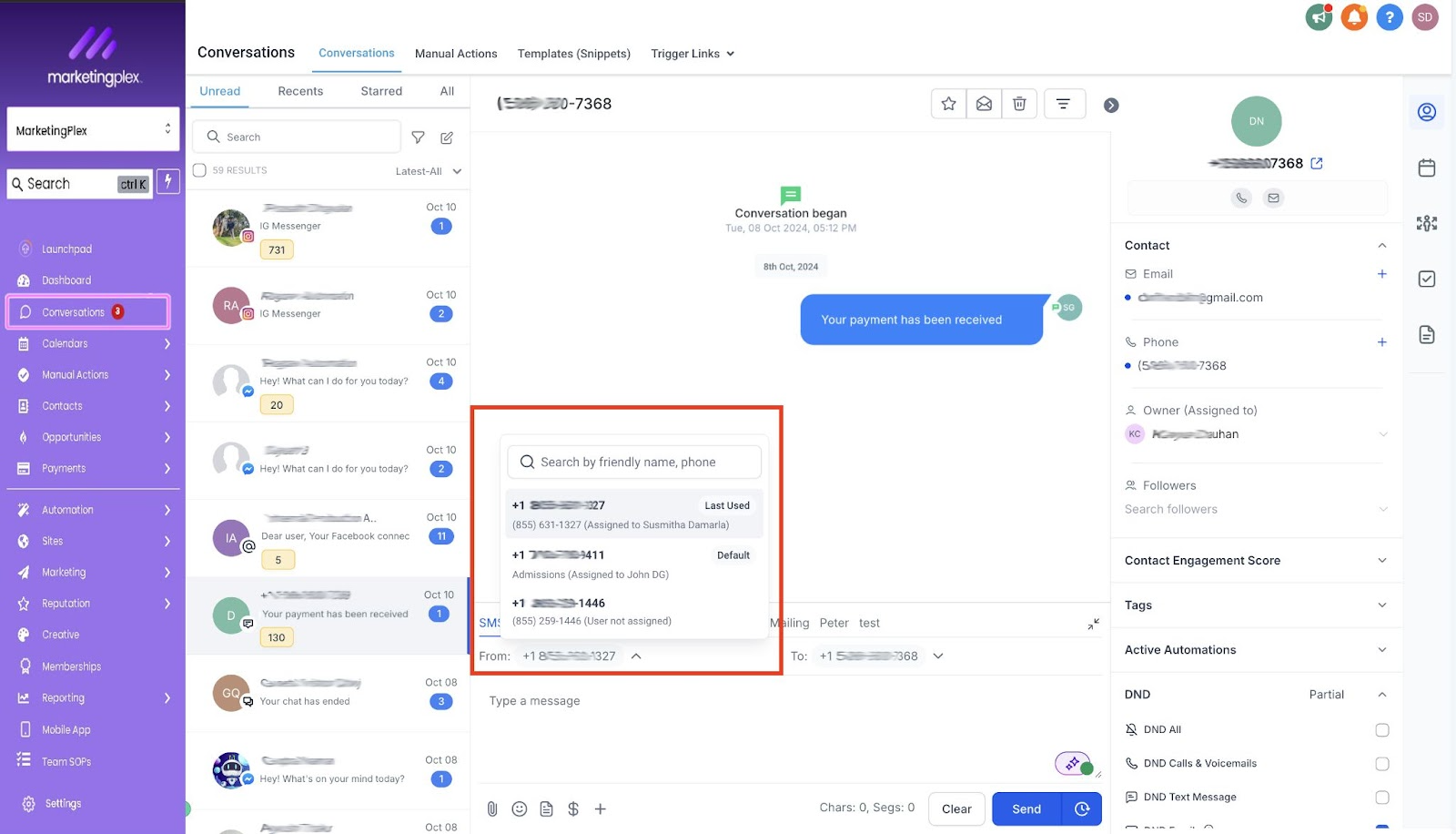Select the Default Admissions number option
This screenshot has width=1456, height=834.
634,564
